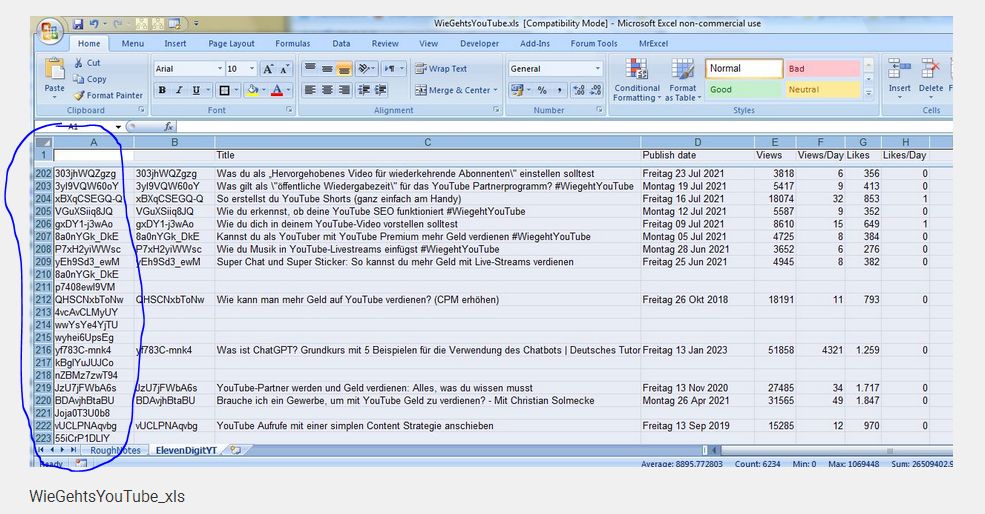Screen dimensions: 985x514
Task: Open the round Office Button menu
Action: pyautogui.click(x=49, y=31)
